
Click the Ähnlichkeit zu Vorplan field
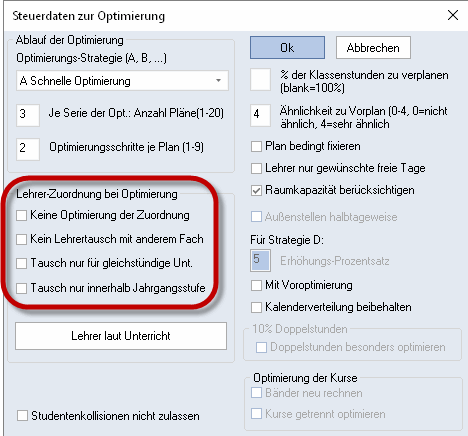pos(260,115)
